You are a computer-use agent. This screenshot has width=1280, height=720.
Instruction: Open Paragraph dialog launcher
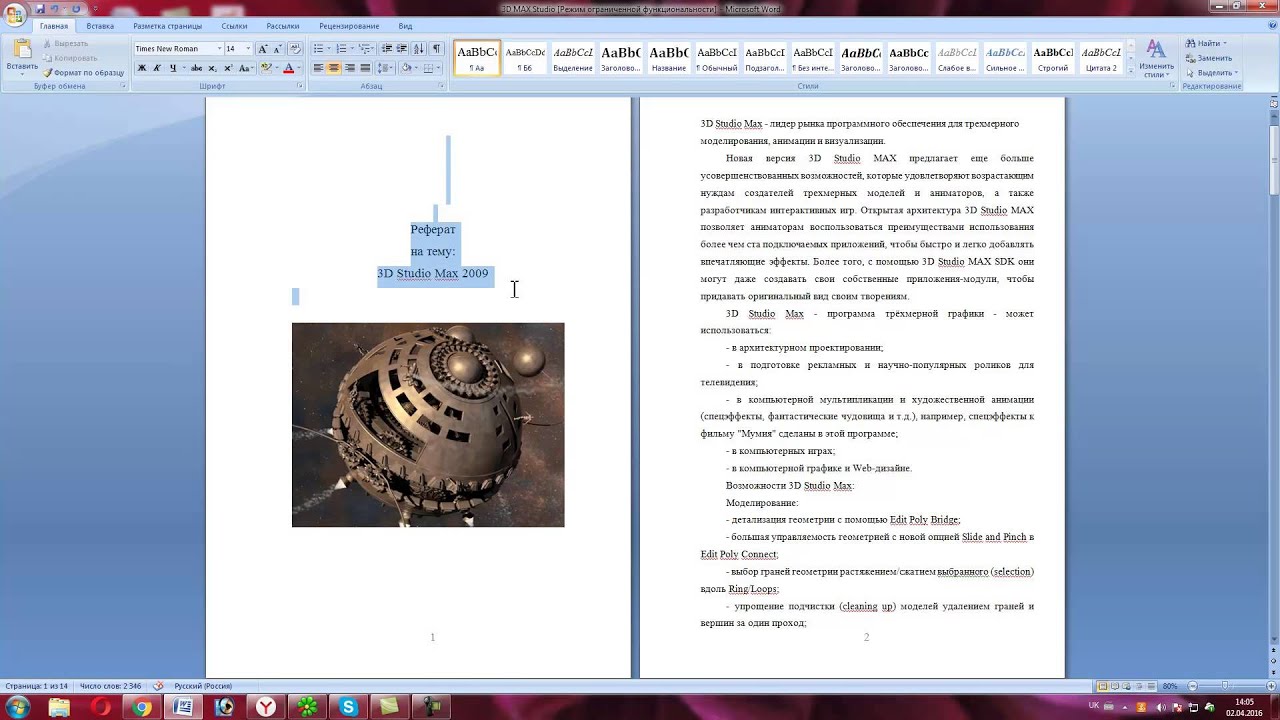pos(441,86)
